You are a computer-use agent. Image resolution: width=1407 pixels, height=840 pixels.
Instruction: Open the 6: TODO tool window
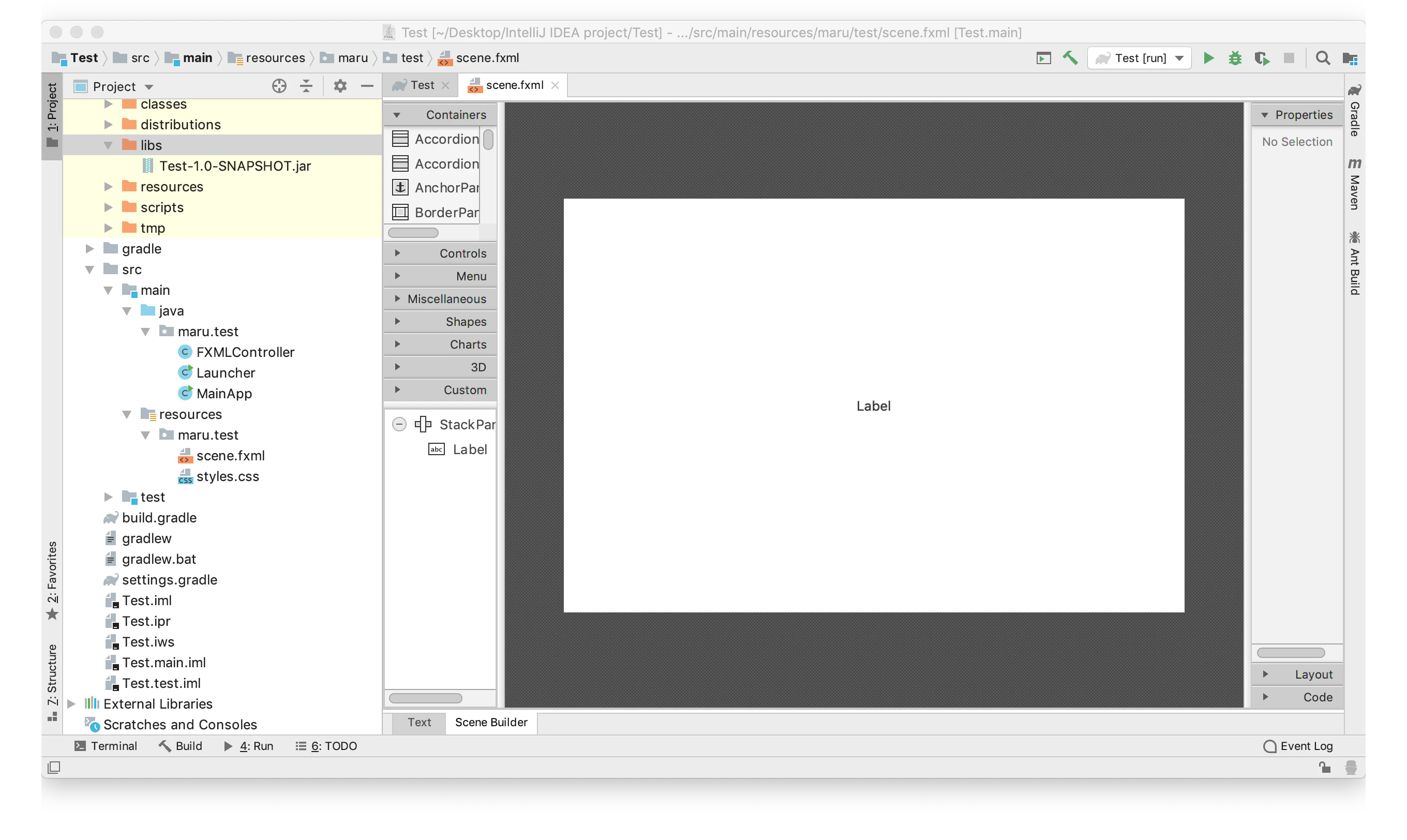point(326,746)
